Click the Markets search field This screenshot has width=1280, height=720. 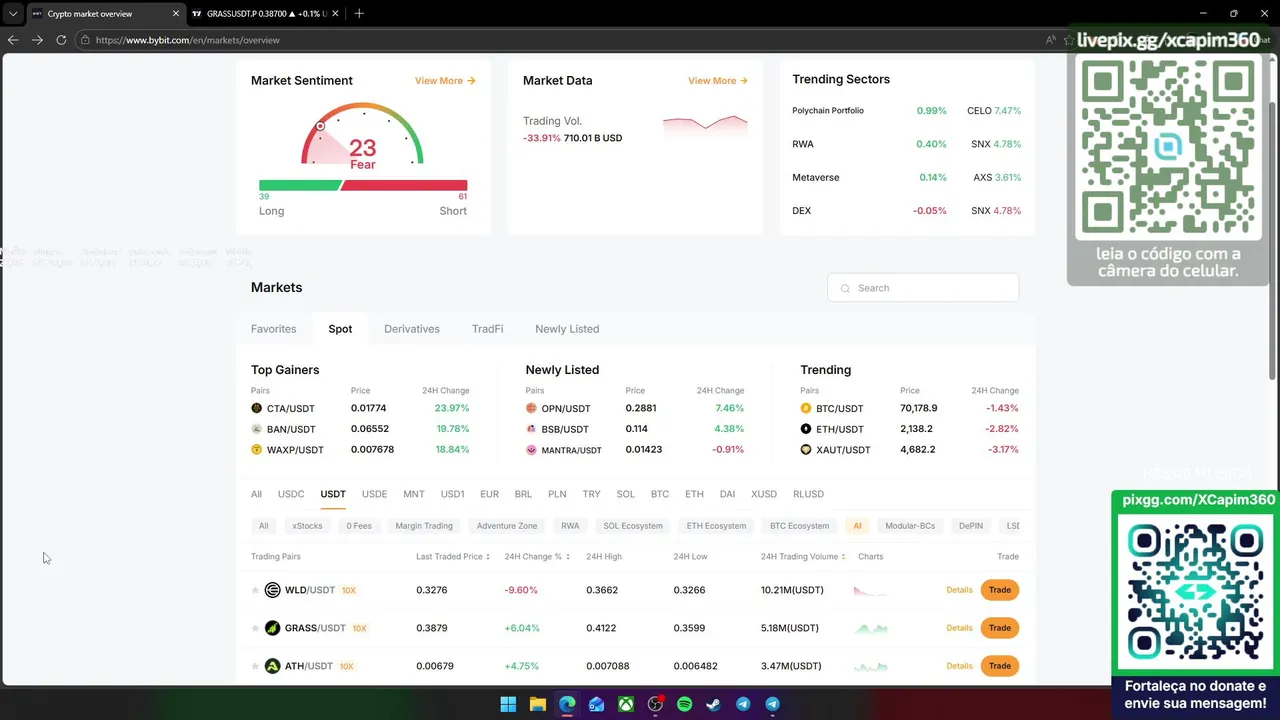click(923, 288)
